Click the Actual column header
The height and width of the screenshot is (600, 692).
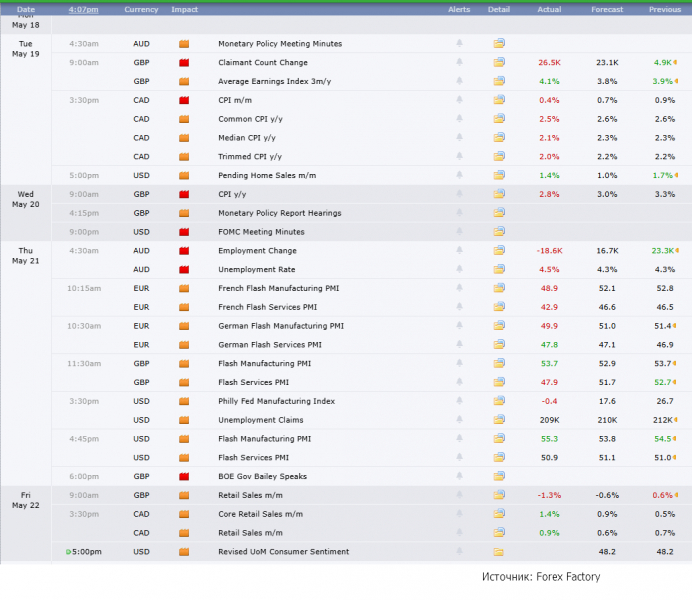[x=549, y=9]
